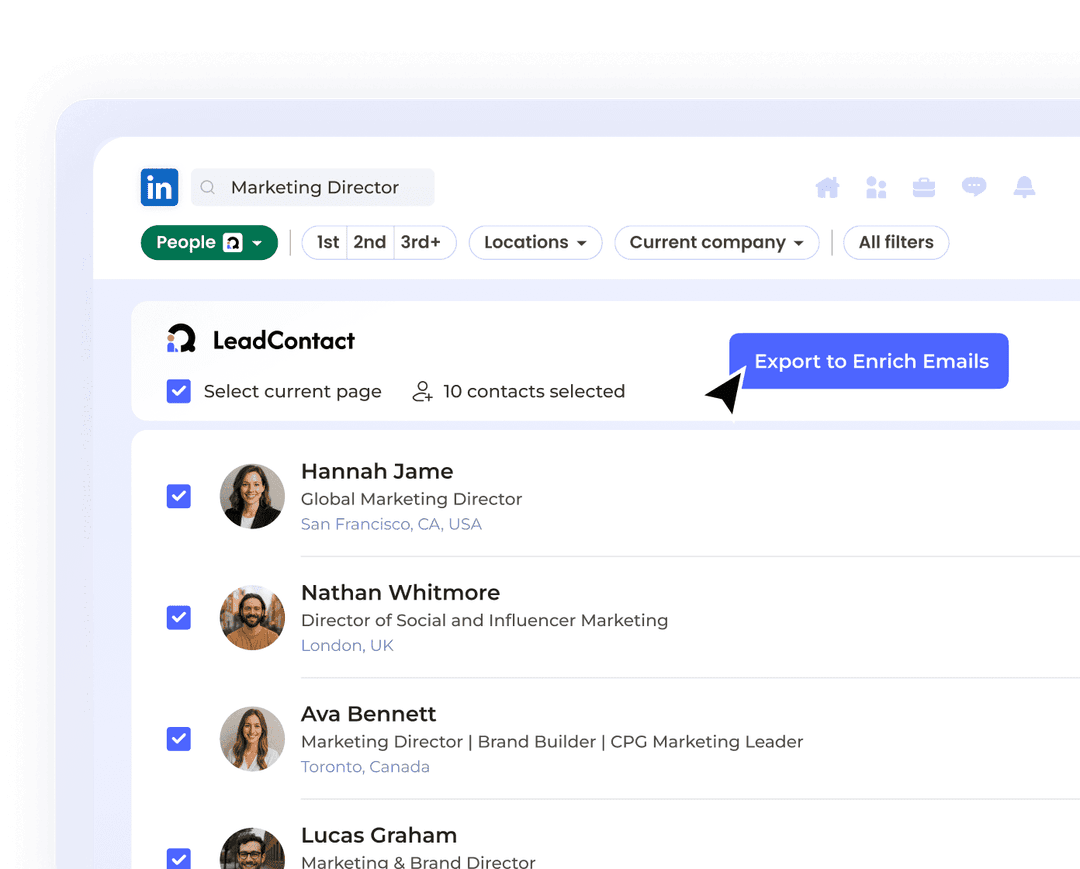Open the Home icon in the top navigation

[x=827, y=187]
